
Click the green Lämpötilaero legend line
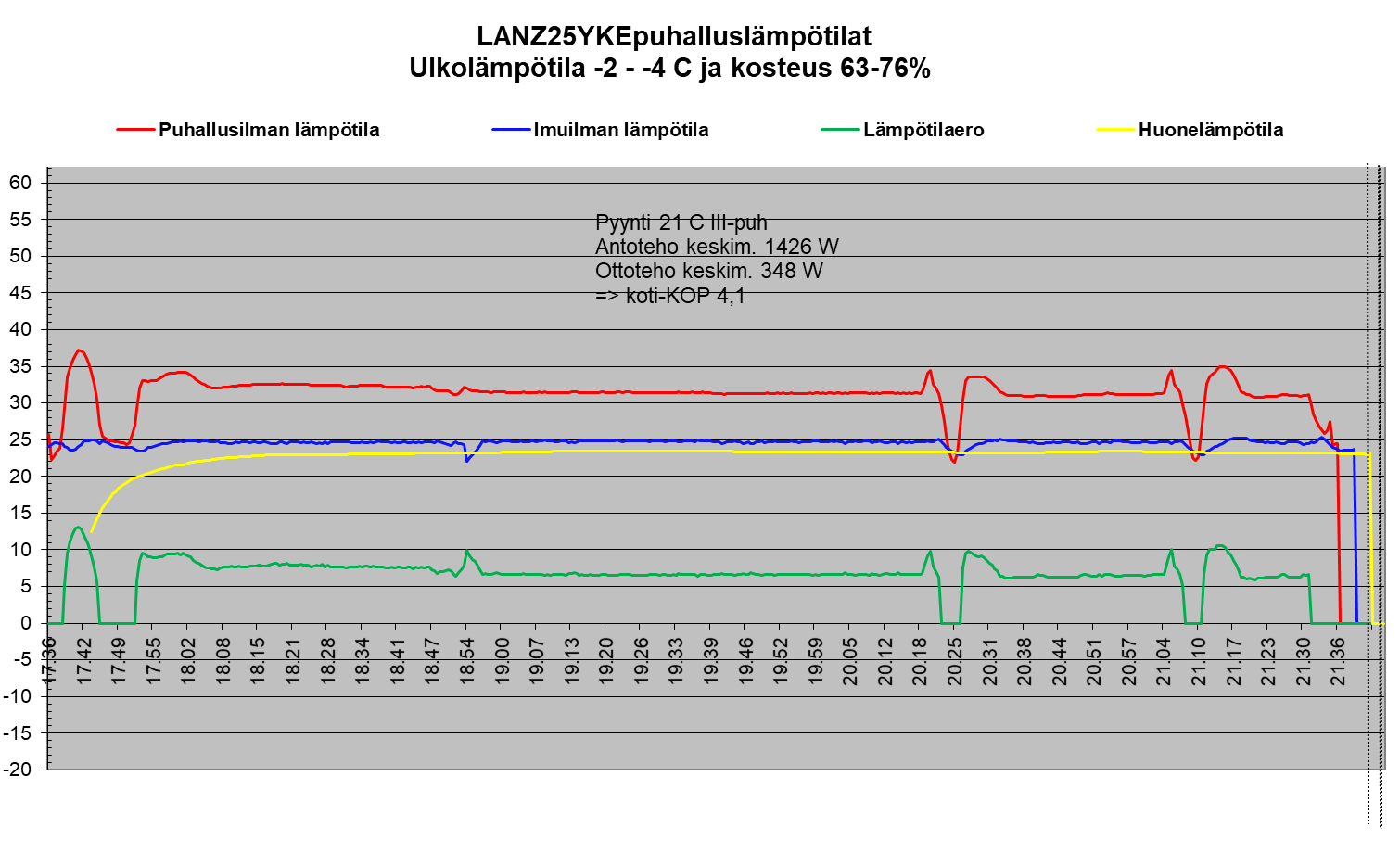pos(840,130)
